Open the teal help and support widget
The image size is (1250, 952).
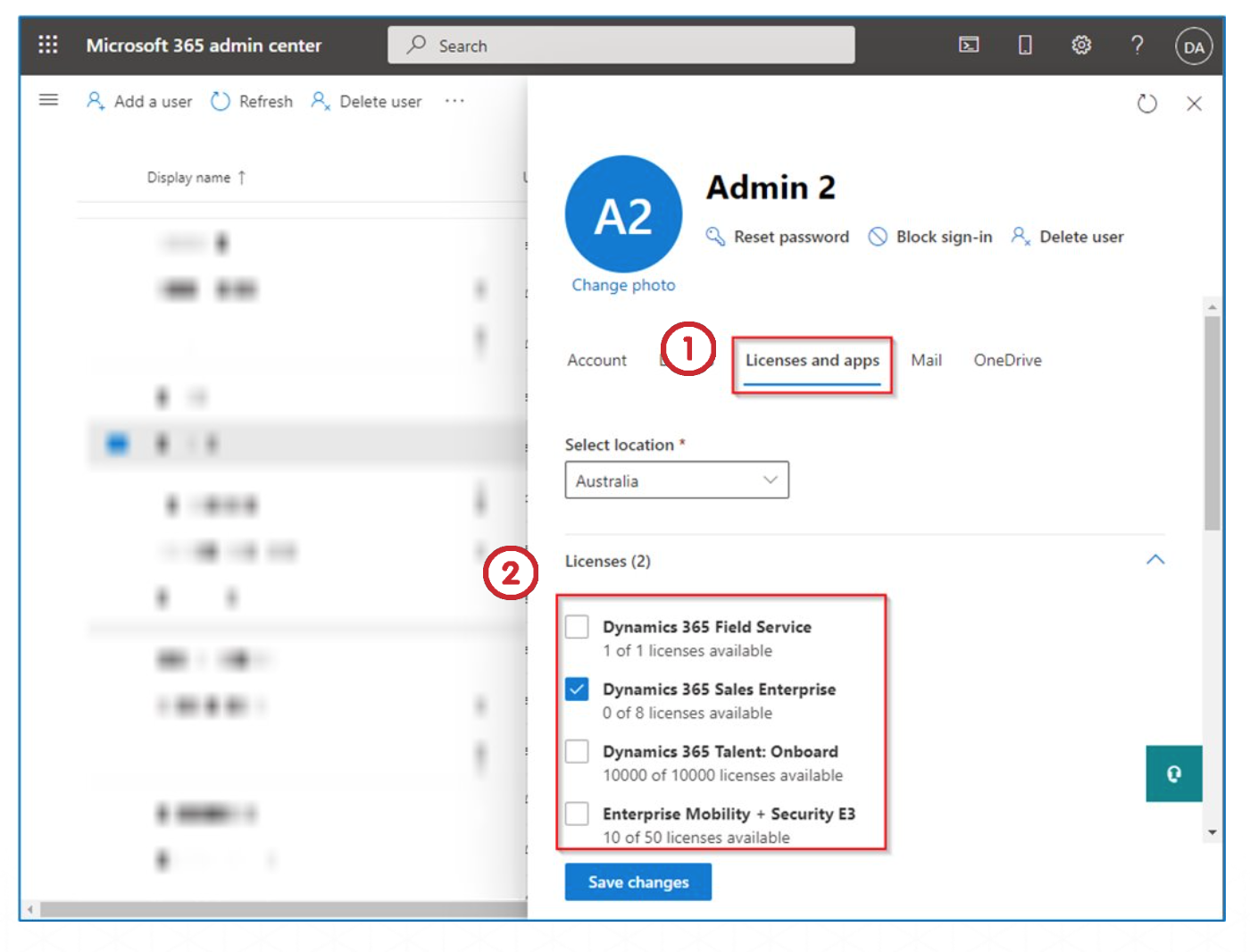point(1173,773)
